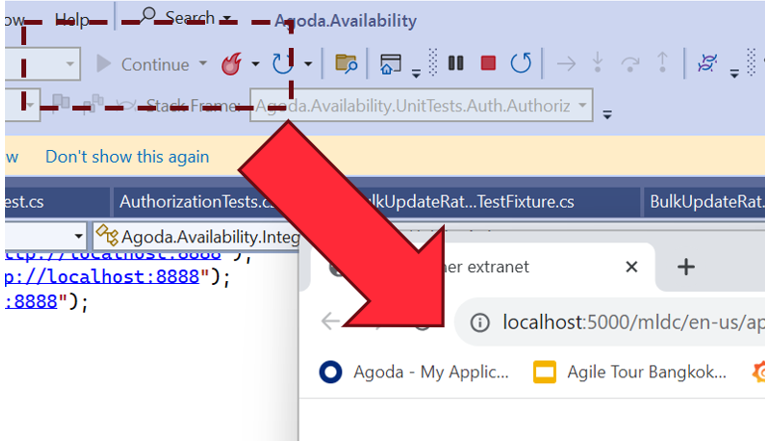
Task: Click the site info icon in address bar
Action: (480, 321)
